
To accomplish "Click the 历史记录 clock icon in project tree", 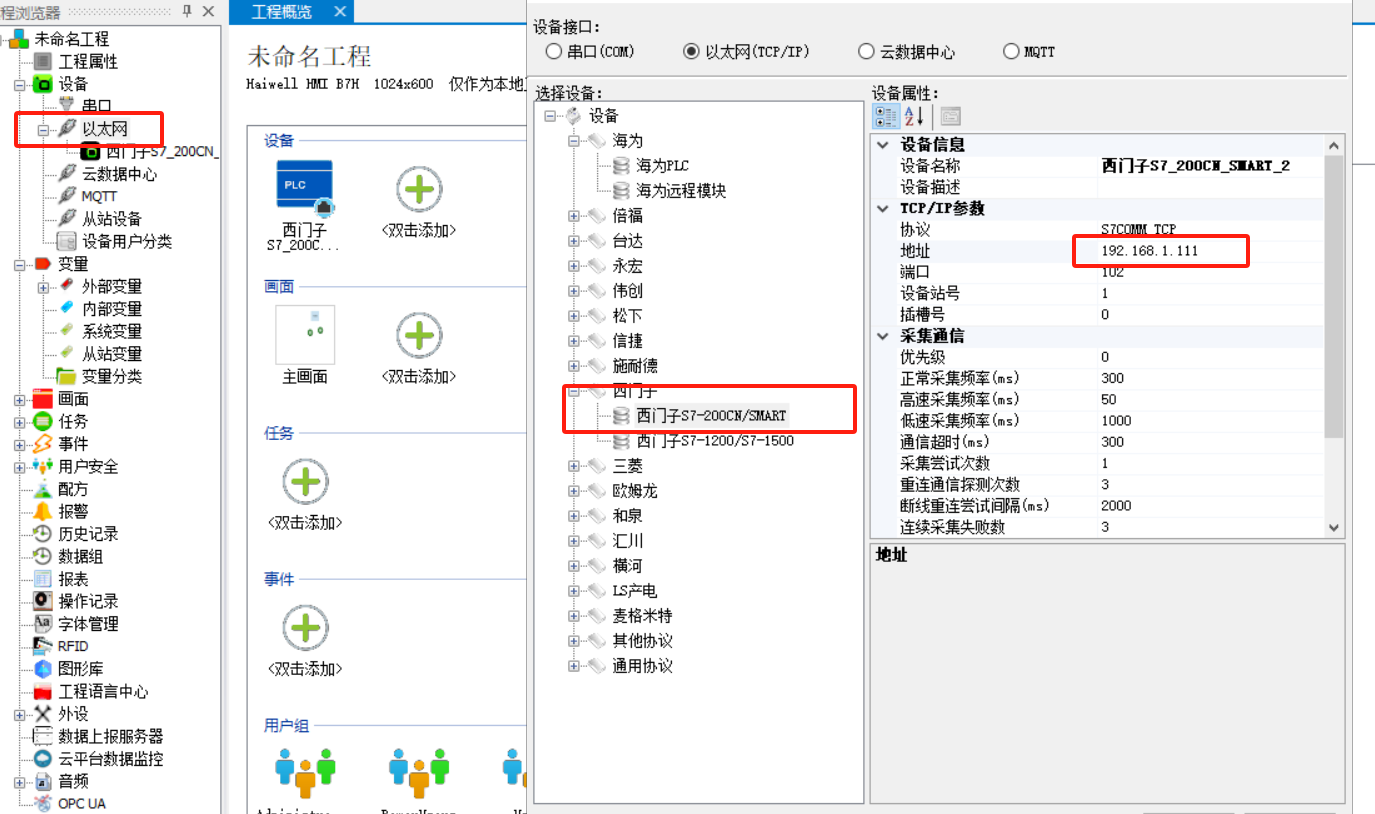I will pyautogui.click(x=43, y=534).
